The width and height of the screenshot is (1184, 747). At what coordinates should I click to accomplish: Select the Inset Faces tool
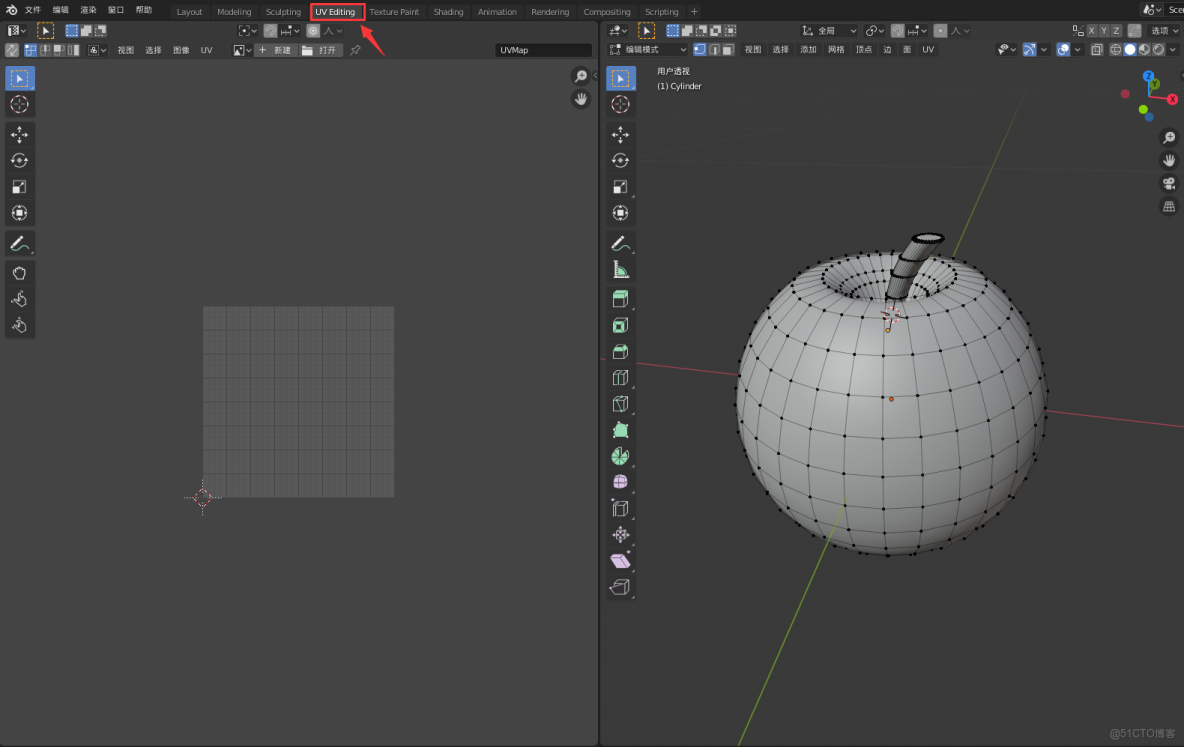pyautogui.click(x=620, y=325)
